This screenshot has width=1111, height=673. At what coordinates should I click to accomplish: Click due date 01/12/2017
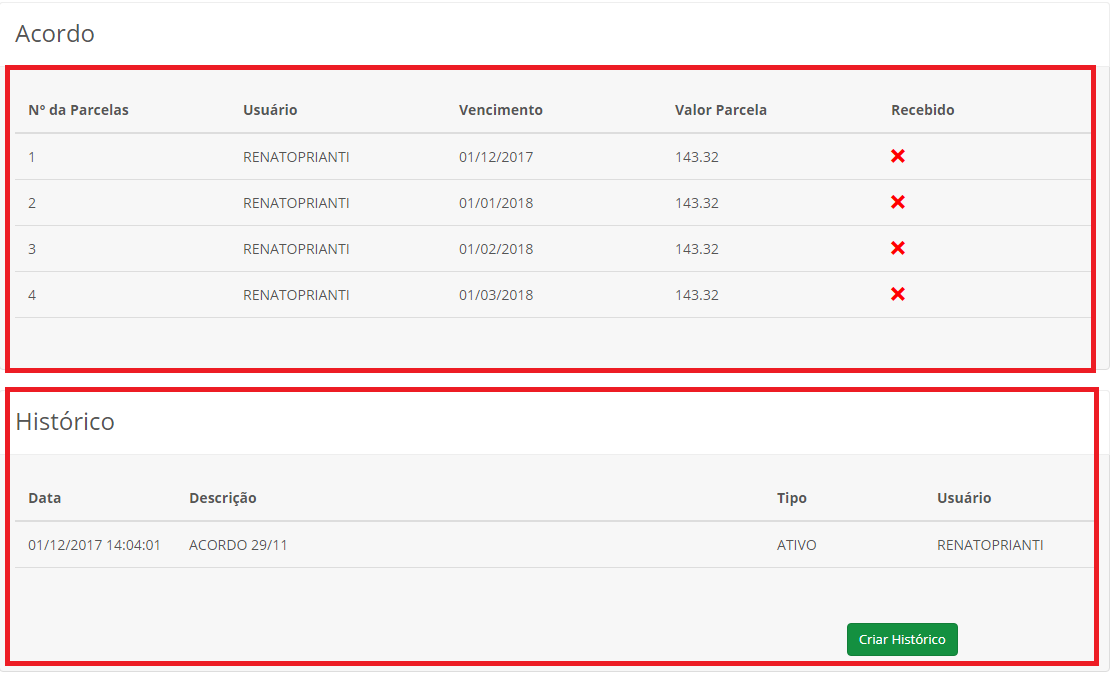(x=496, y=157)
